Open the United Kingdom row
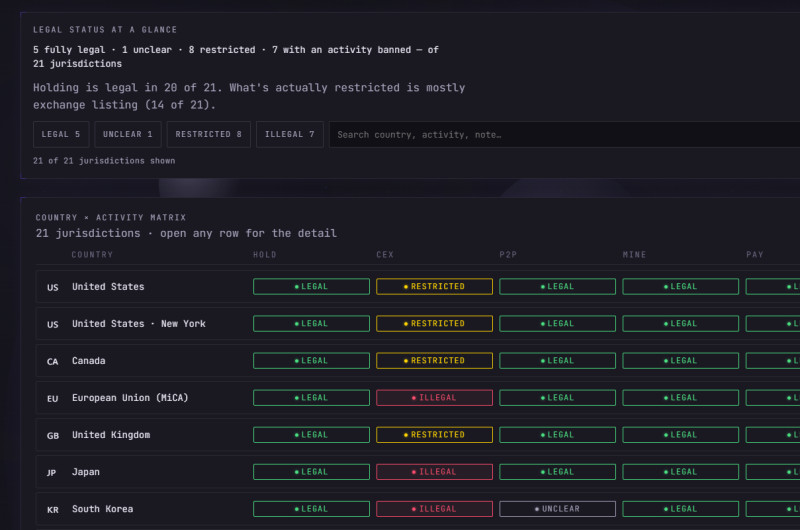This screenshot has width=800, height=530. pos(418,435)
